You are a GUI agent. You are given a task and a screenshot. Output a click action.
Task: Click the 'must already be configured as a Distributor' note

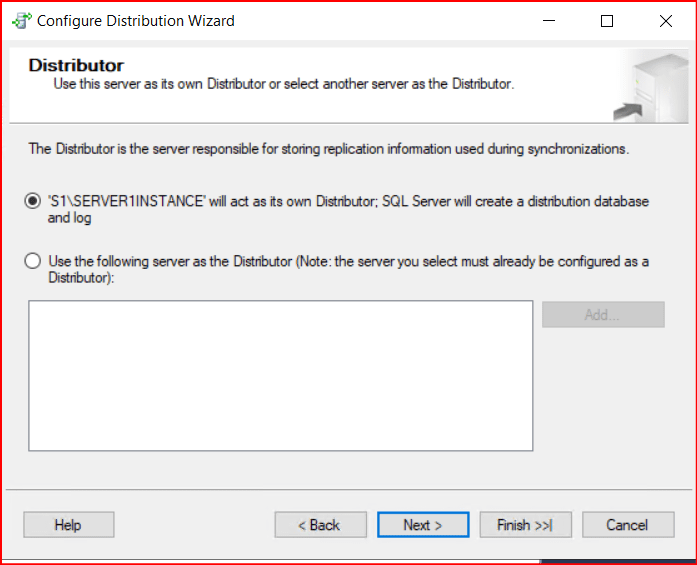[x=520, y=262]
